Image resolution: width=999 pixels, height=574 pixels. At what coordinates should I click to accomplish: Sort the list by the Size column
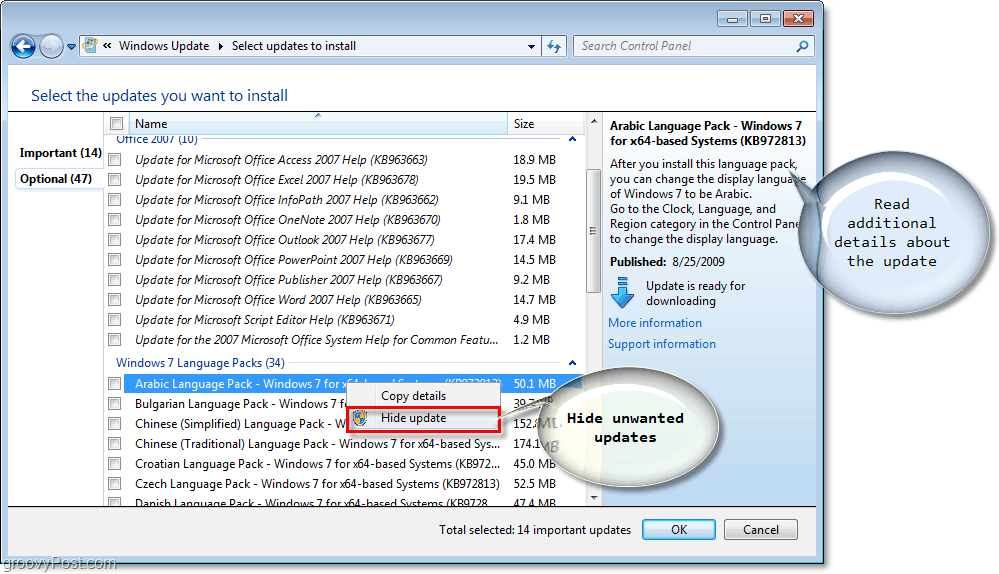(x=545, y=124)
